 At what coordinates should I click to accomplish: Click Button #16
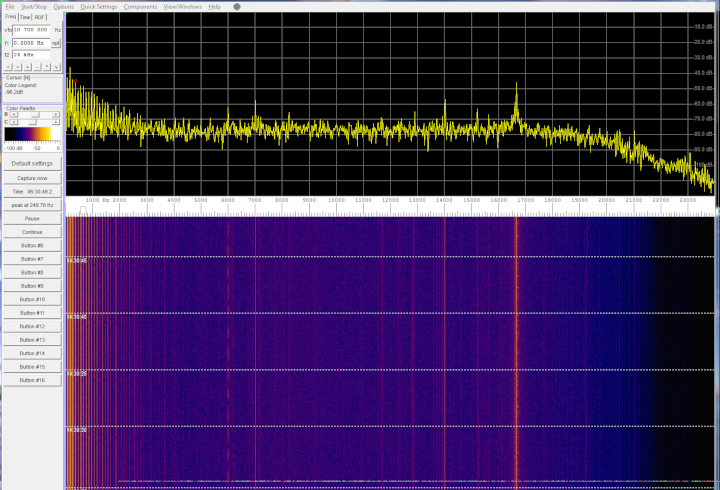click(32, 380)
